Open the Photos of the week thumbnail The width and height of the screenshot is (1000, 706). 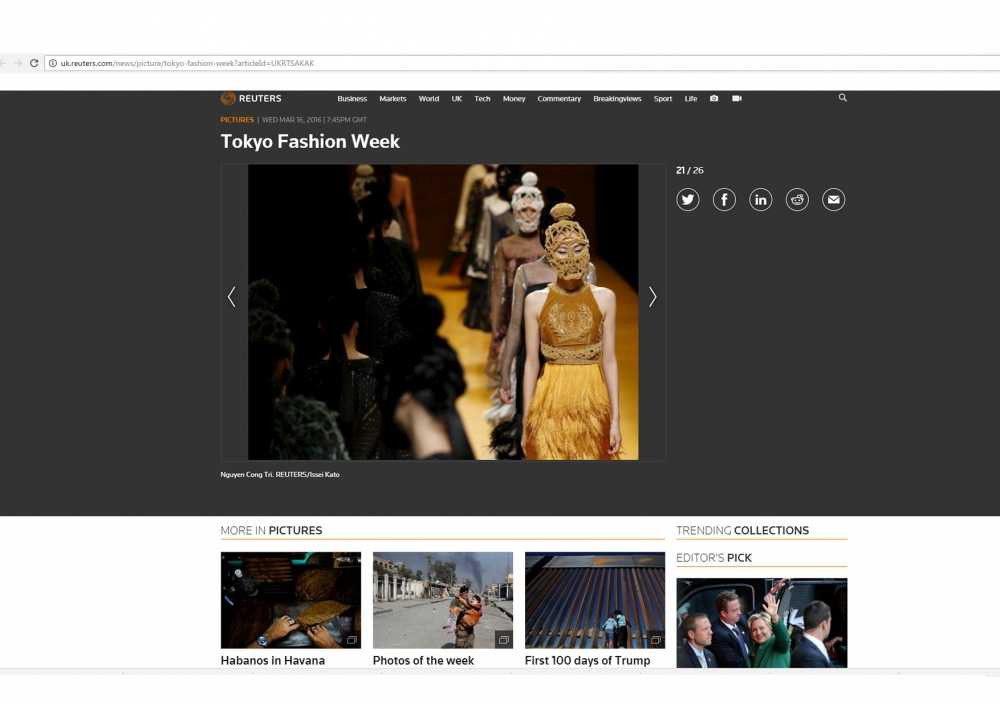point(442,600)
